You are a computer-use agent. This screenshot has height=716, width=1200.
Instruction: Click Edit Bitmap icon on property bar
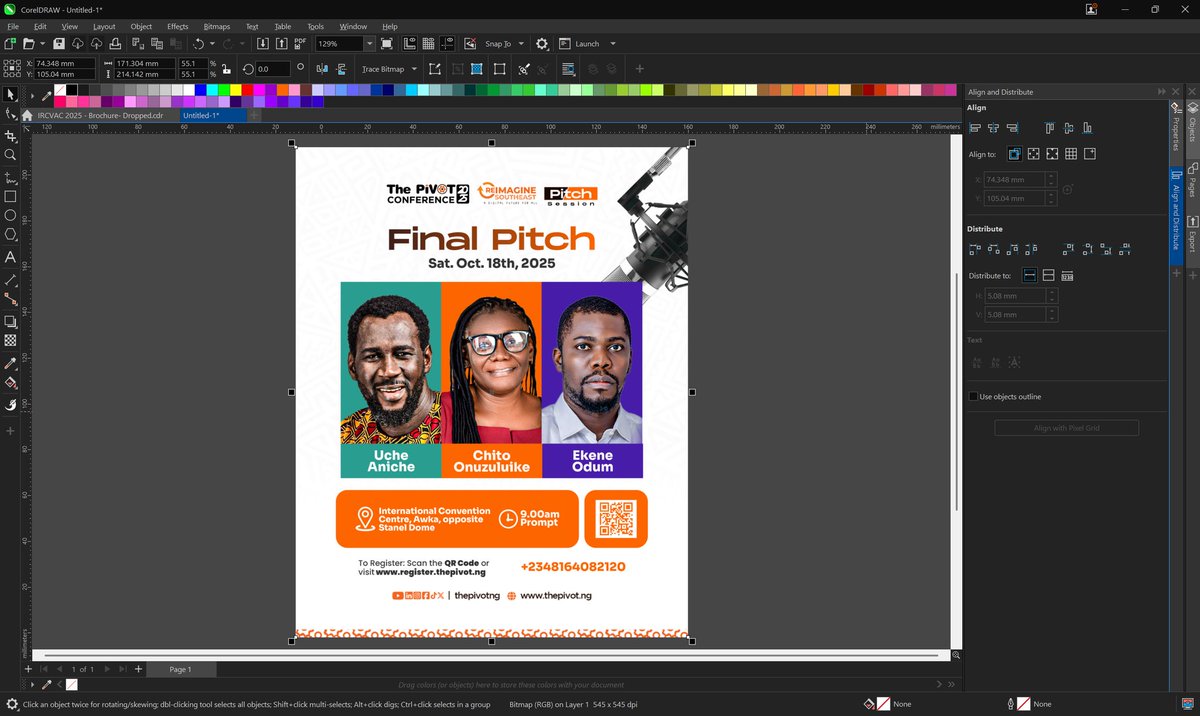(434, 69)
